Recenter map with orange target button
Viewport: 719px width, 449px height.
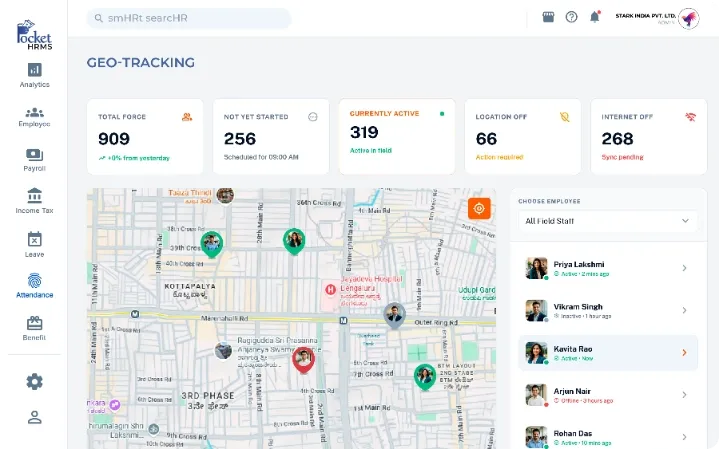tap(479, 209)
